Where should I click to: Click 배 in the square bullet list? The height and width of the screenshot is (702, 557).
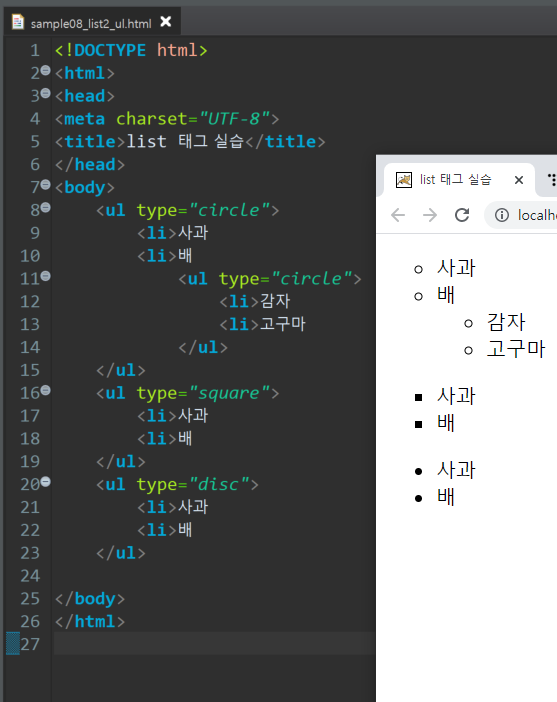click(x=446, y=423)
